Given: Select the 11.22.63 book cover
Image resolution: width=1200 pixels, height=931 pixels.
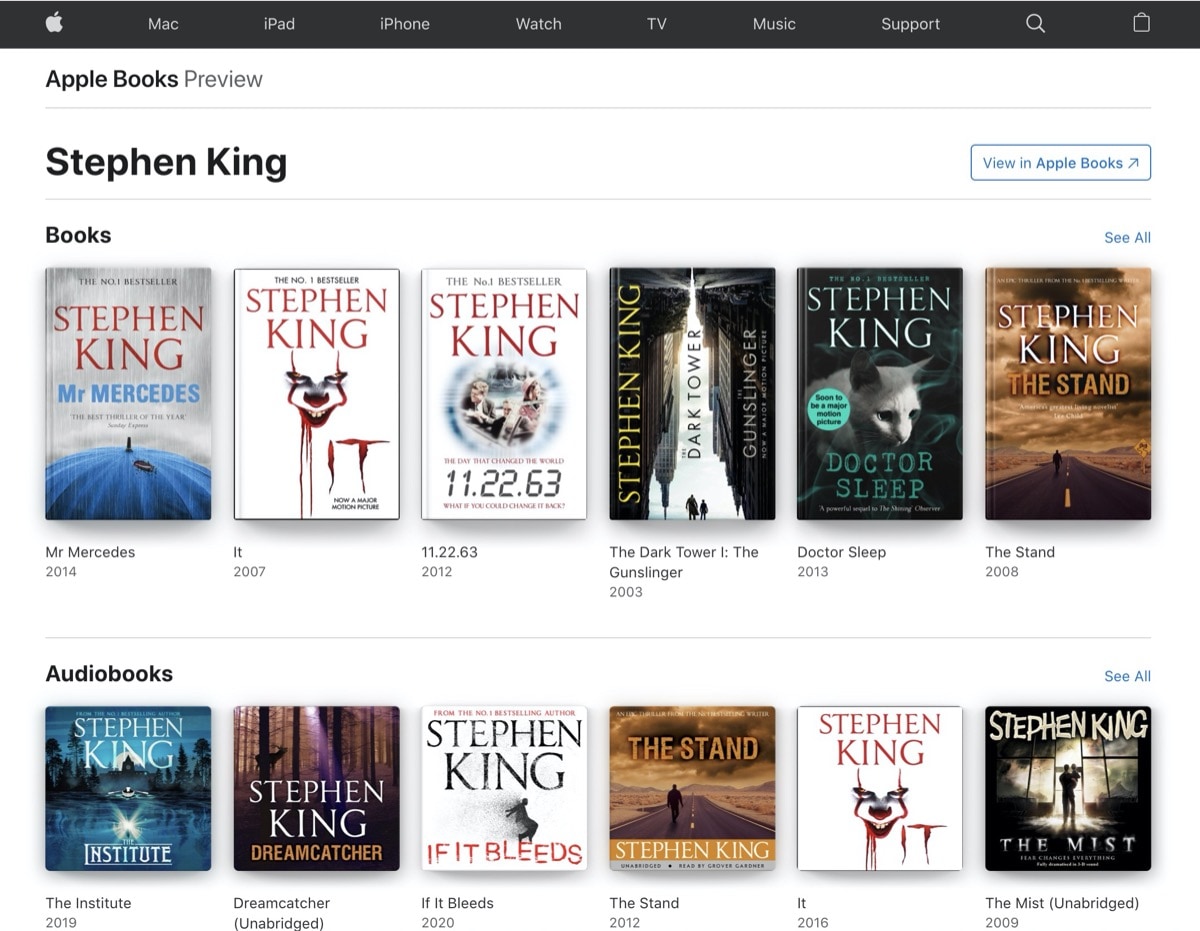Looking at the screenshot, I should coord(504,394).
